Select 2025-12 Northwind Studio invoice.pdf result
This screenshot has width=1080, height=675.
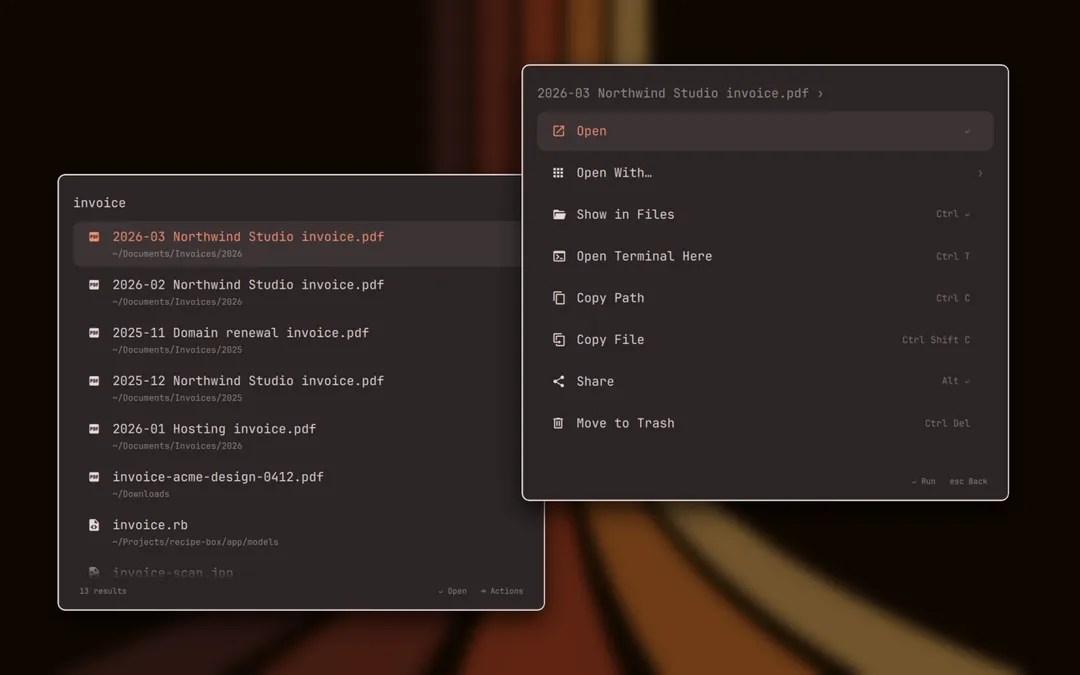[298, 388]
